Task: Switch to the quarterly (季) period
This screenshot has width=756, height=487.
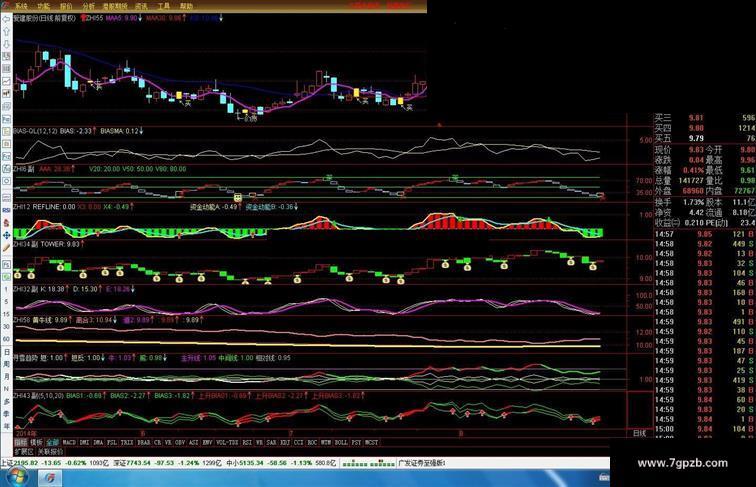Action: pos(6,414)
